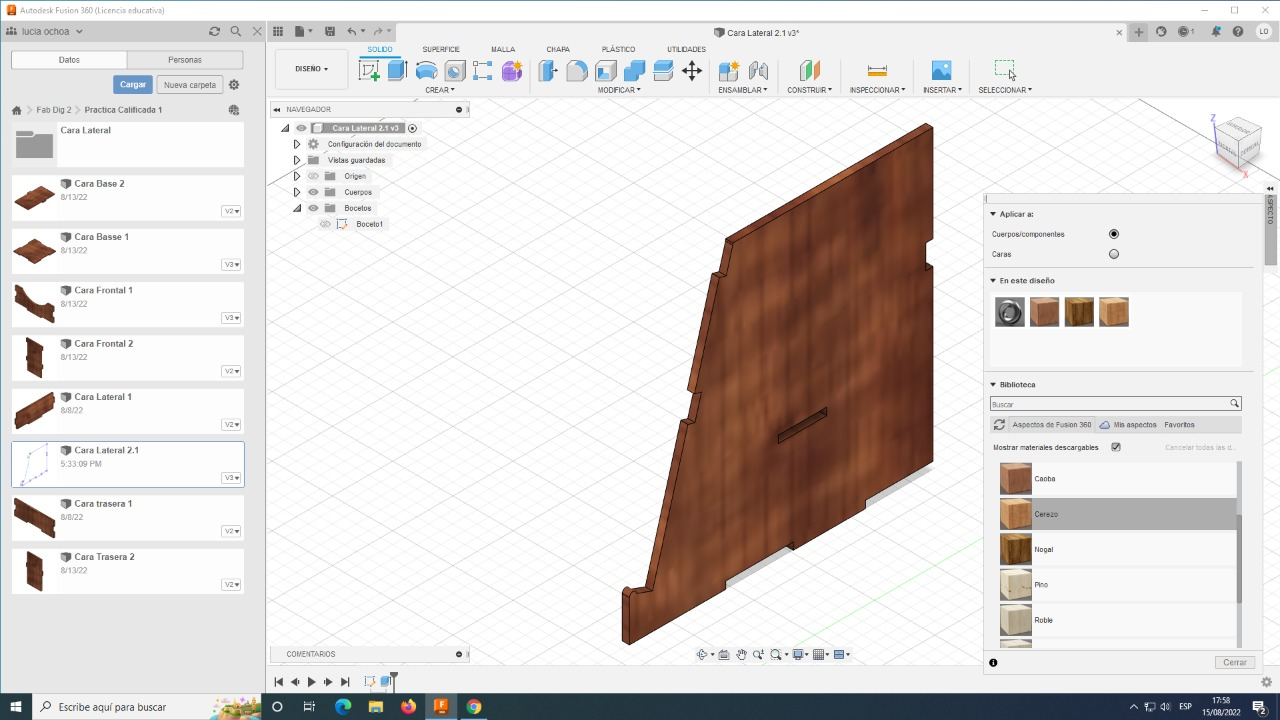The image size is (1280, 720).
Task: Expand Vistas guardadas node
Action: (x=297, y=160)
